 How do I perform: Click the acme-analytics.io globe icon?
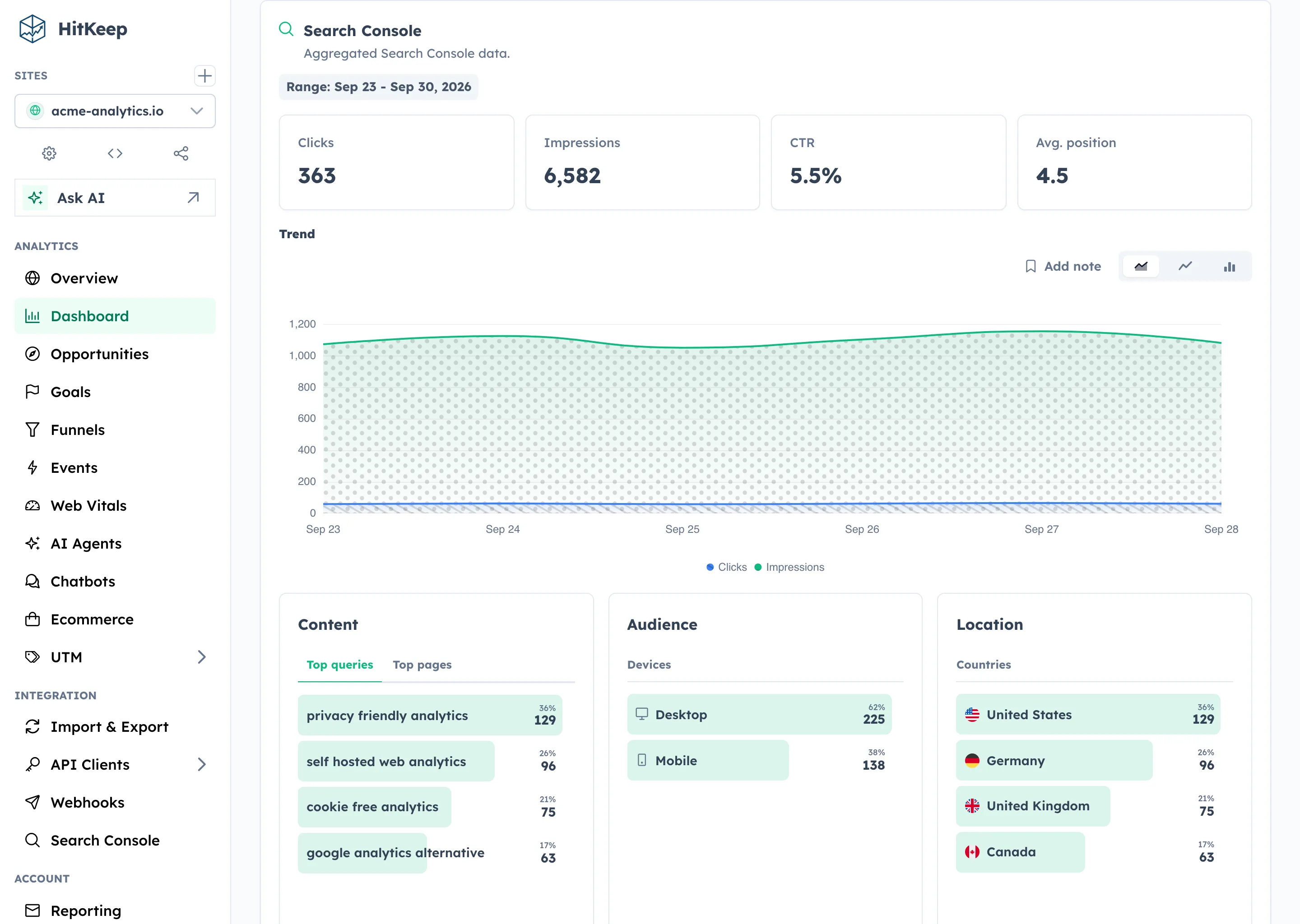click(35, 111)
